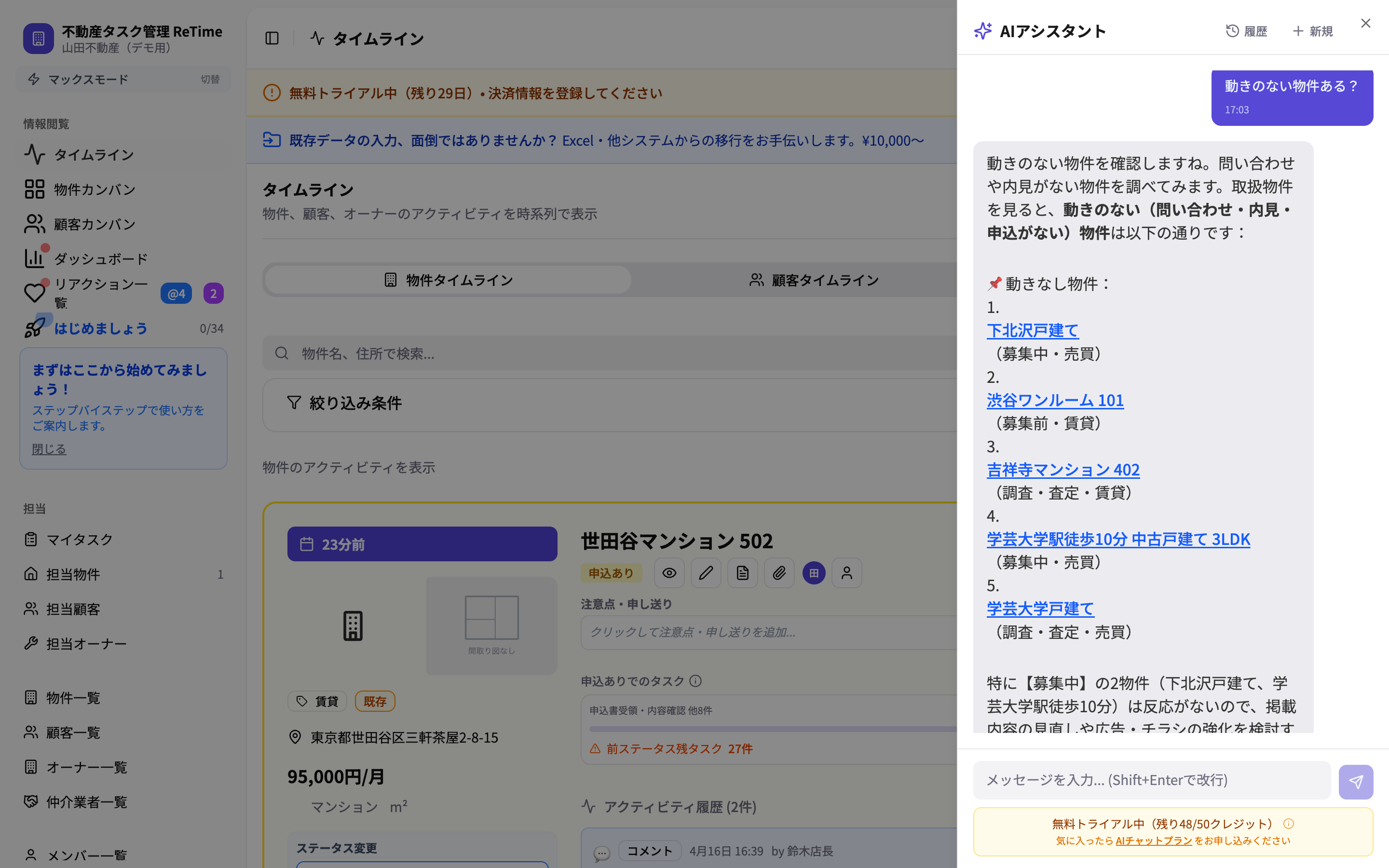This screenshot has height=868, width=1389.
Task: Open 物件一覧 in the sidebar
Action: pyautogui.click(x=123, y=697)
